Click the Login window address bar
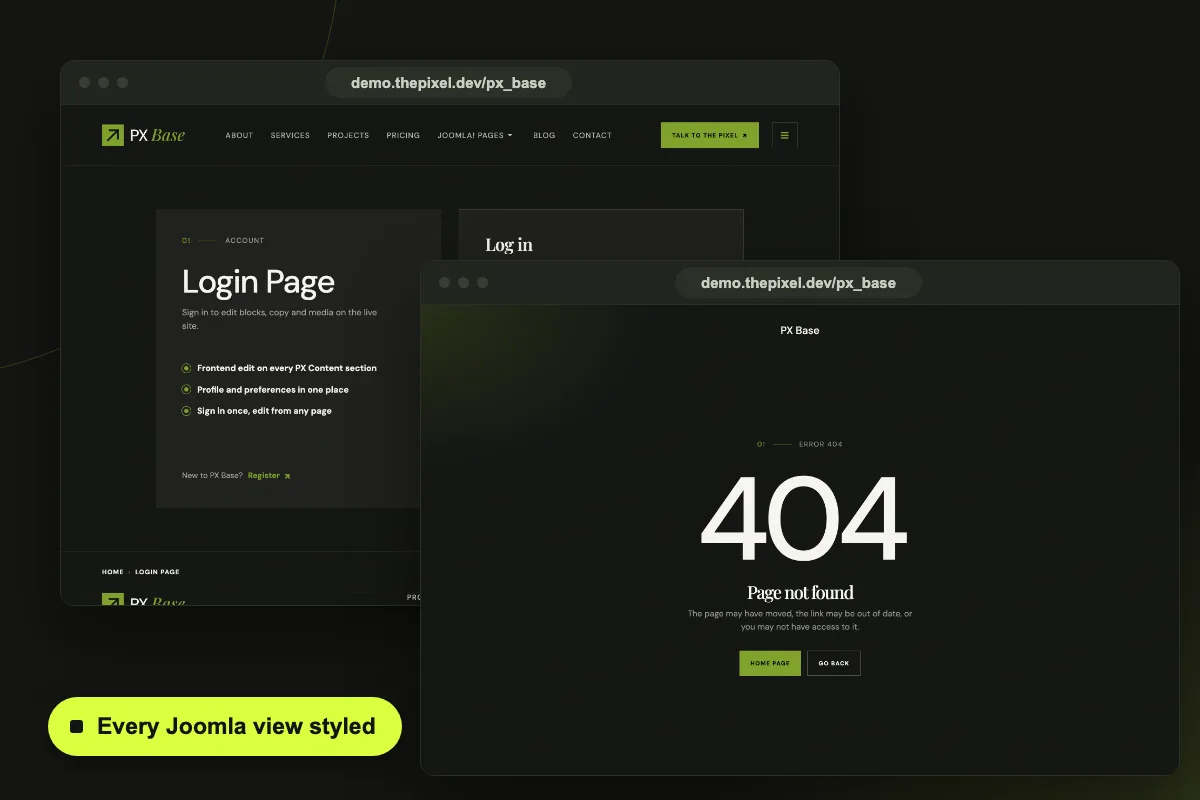Image resolution: width=1200 pixels, height=800 pixels. (448, 83)
